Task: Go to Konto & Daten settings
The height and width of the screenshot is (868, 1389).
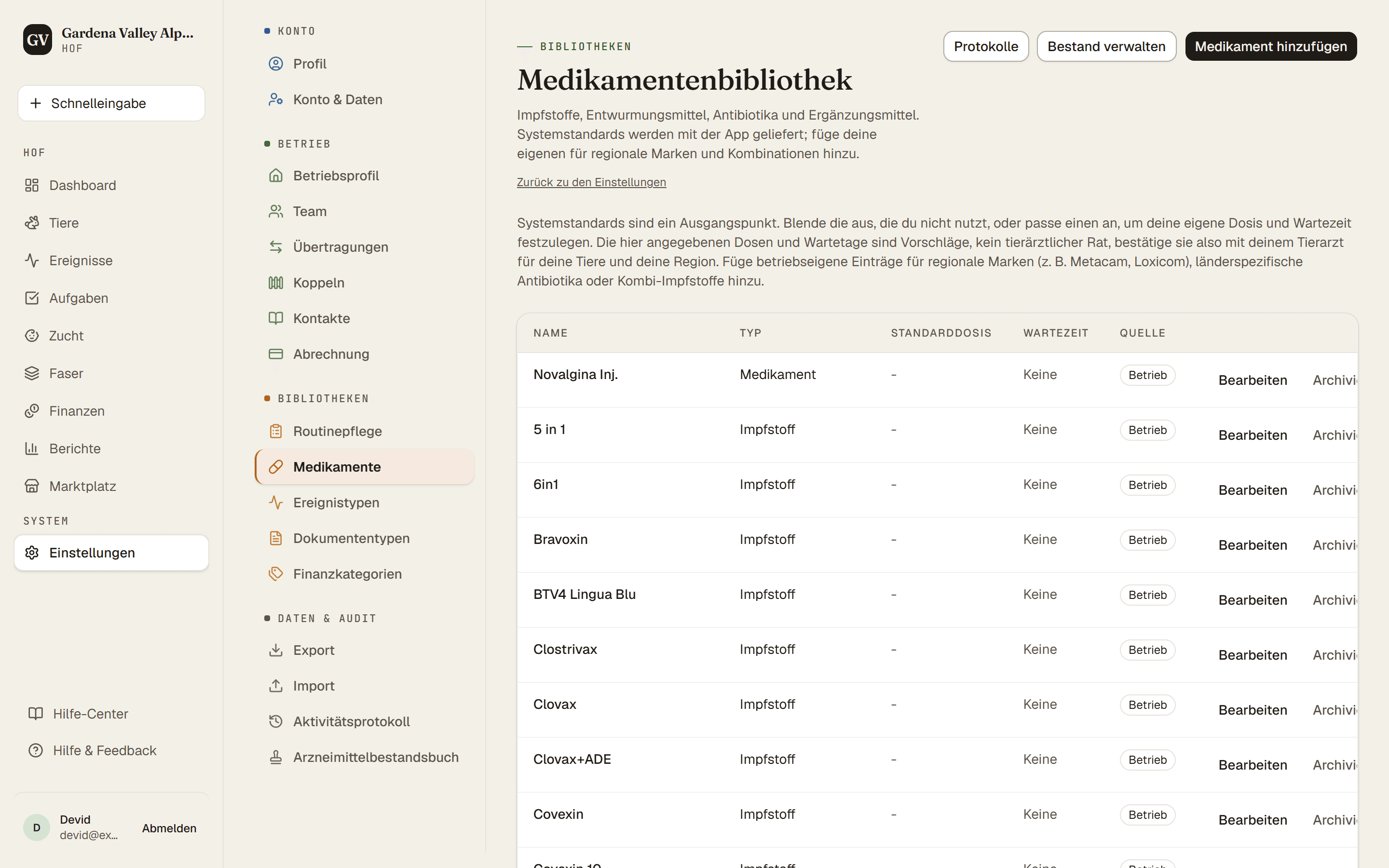Action: pos(364,99)
